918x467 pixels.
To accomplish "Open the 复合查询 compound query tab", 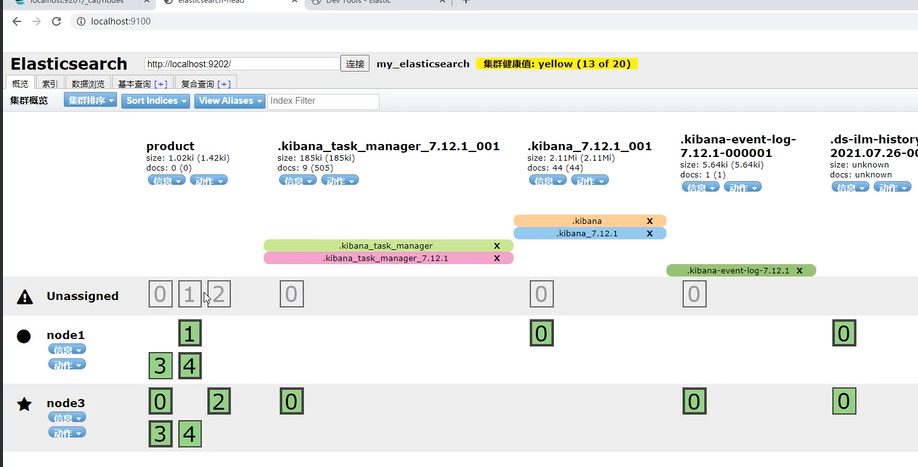I will pyautogui.click(x=205, y=84).
